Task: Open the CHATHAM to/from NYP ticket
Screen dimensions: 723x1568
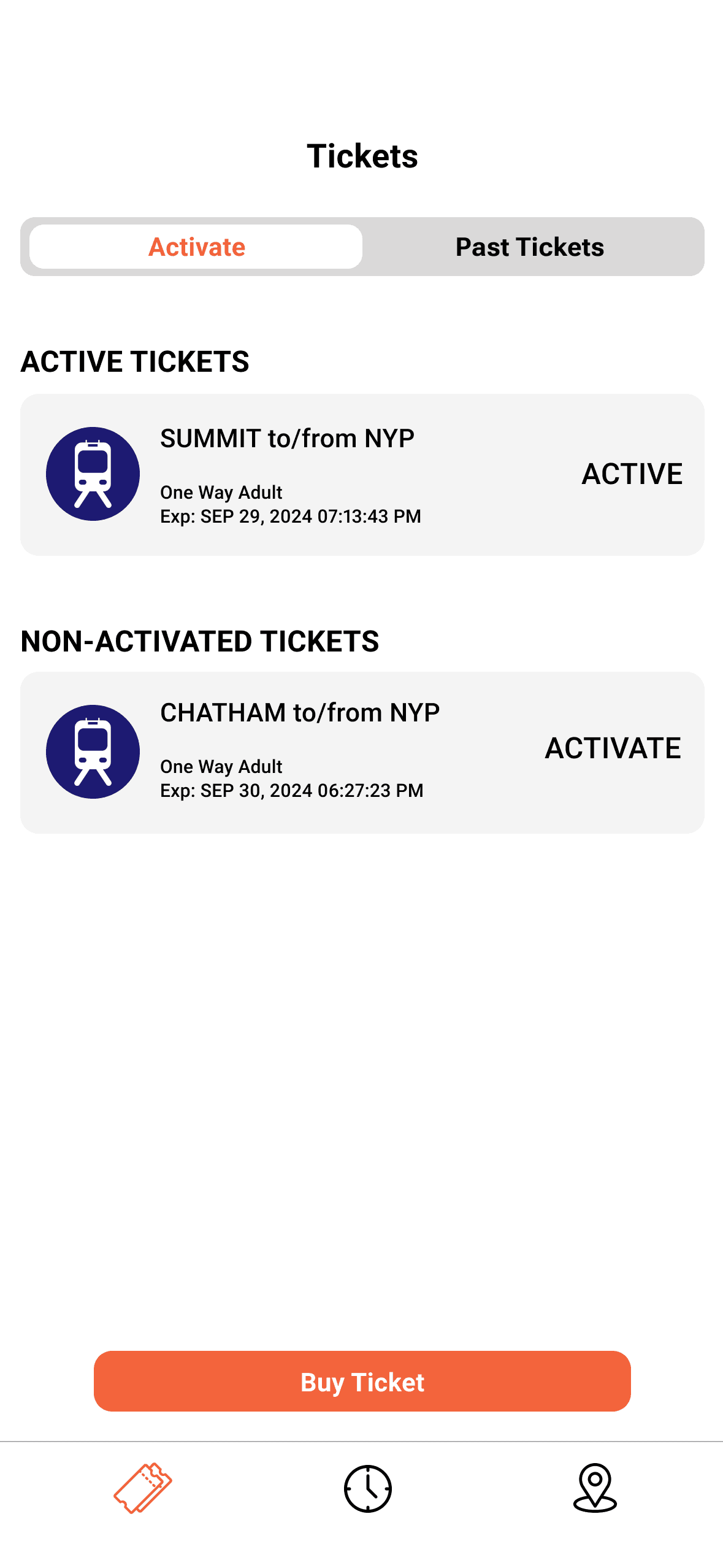Action: (x=362, y=753)
